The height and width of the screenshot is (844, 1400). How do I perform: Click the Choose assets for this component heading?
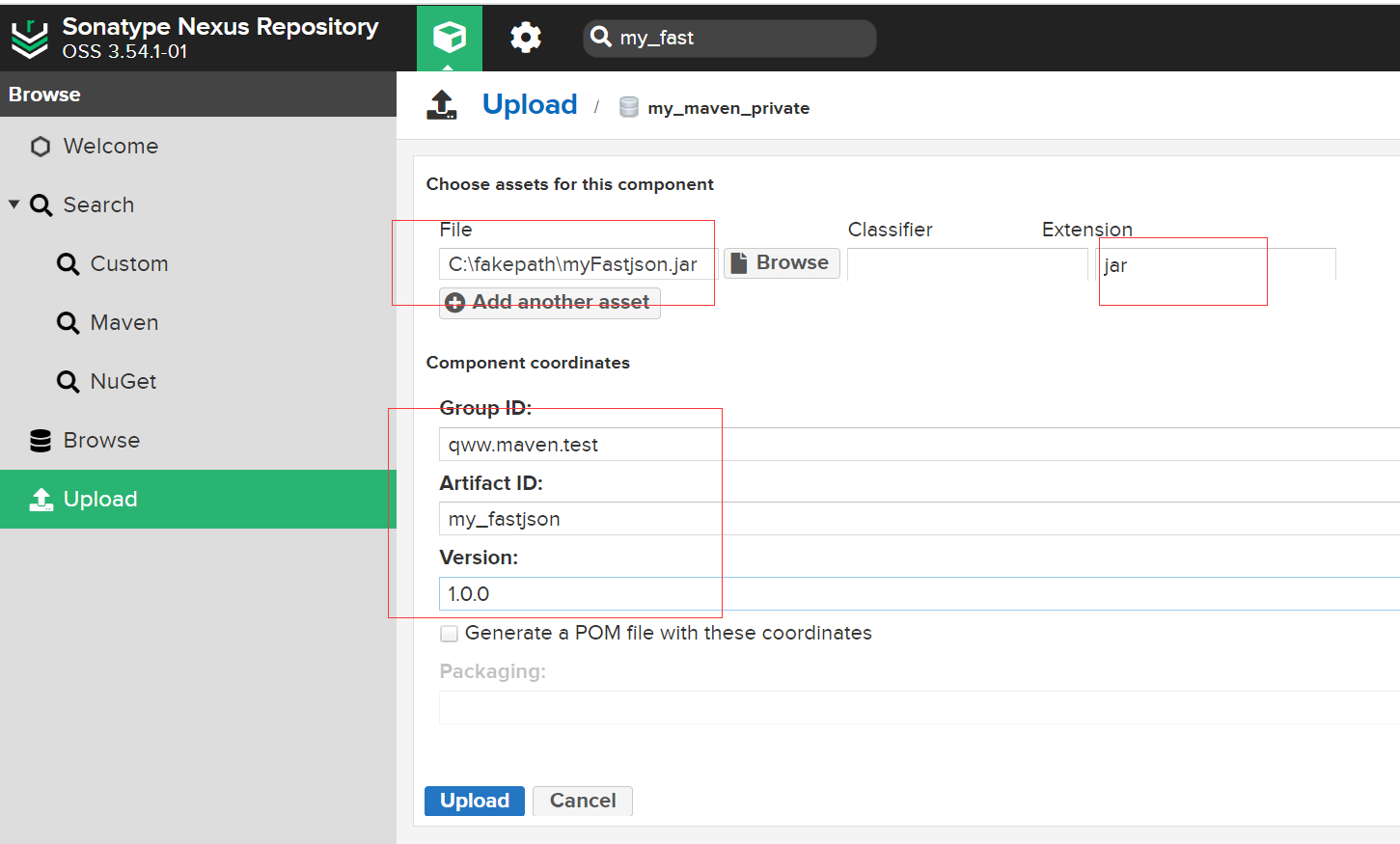[570, 184]
